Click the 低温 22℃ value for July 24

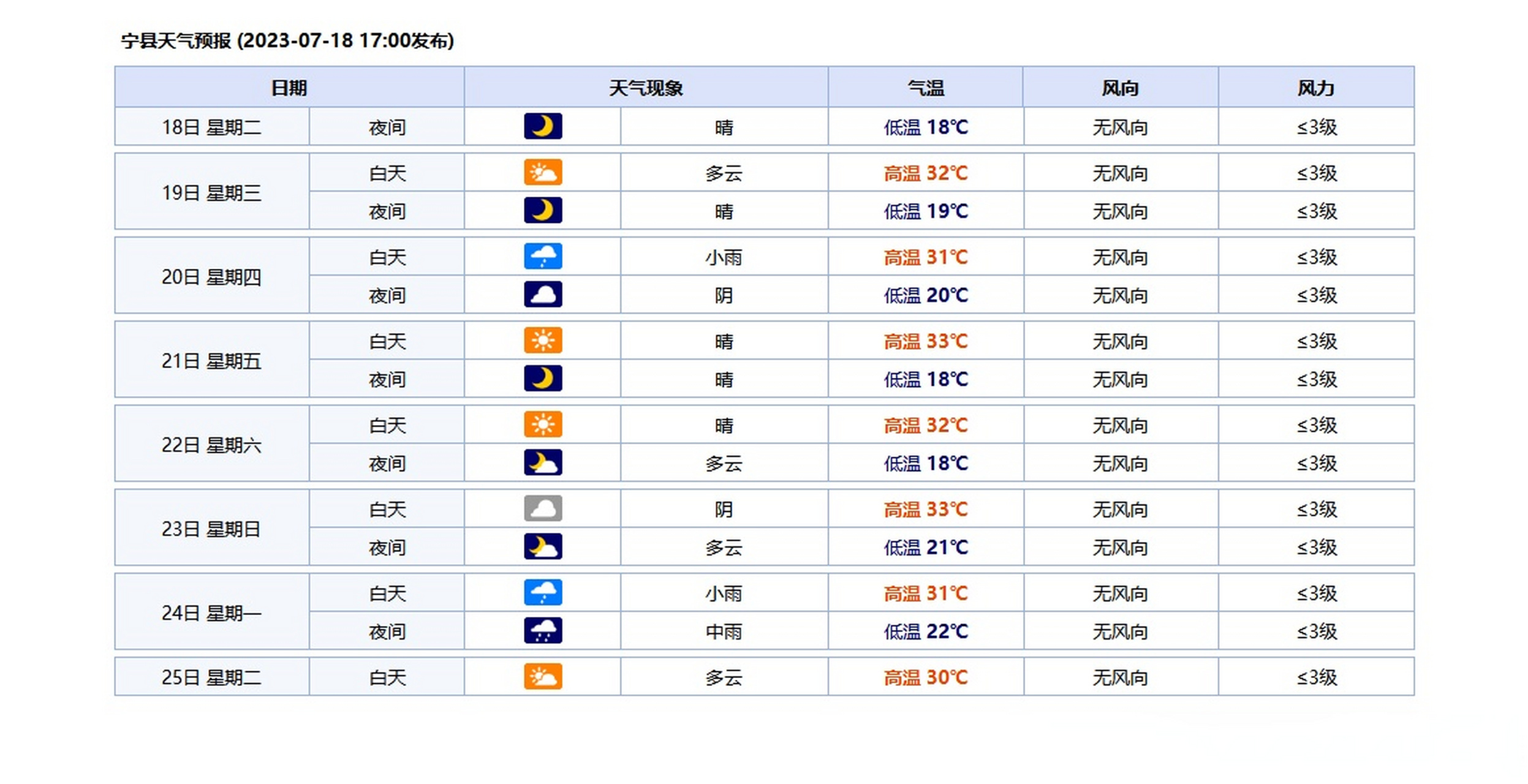pos(926,631)
